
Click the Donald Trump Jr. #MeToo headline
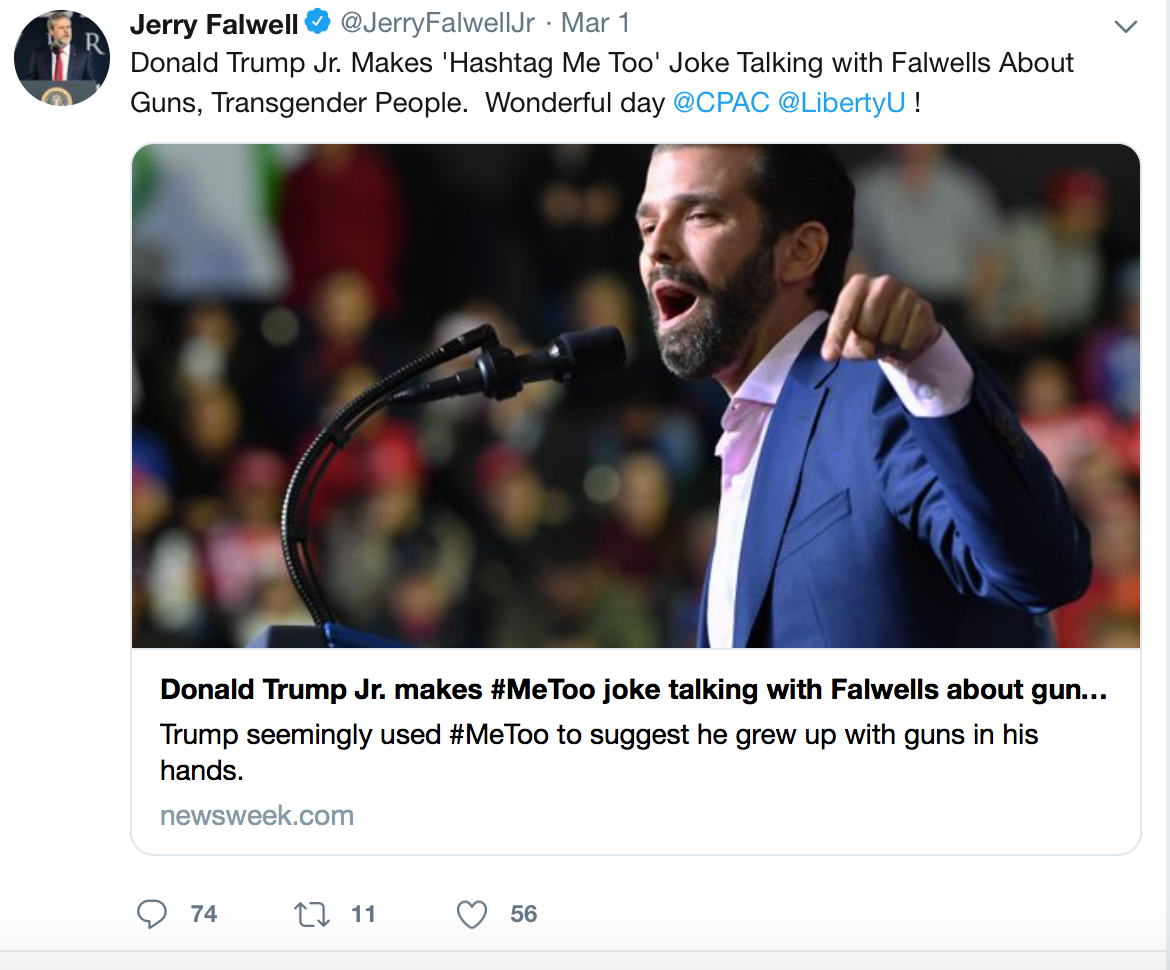634,689
